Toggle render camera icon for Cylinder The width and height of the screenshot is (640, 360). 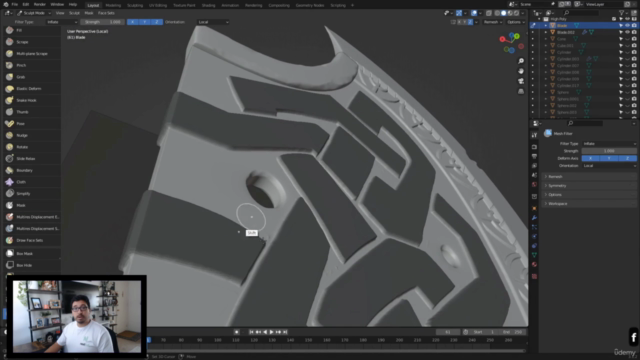point(634,52)
